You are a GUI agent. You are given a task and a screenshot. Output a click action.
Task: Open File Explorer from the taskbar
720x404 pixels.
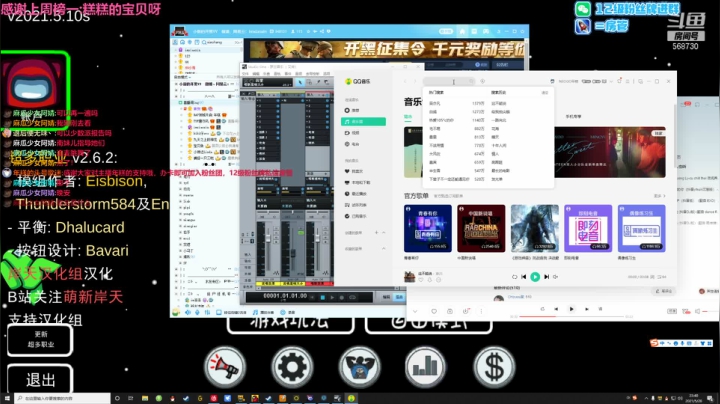click(145, 398)
